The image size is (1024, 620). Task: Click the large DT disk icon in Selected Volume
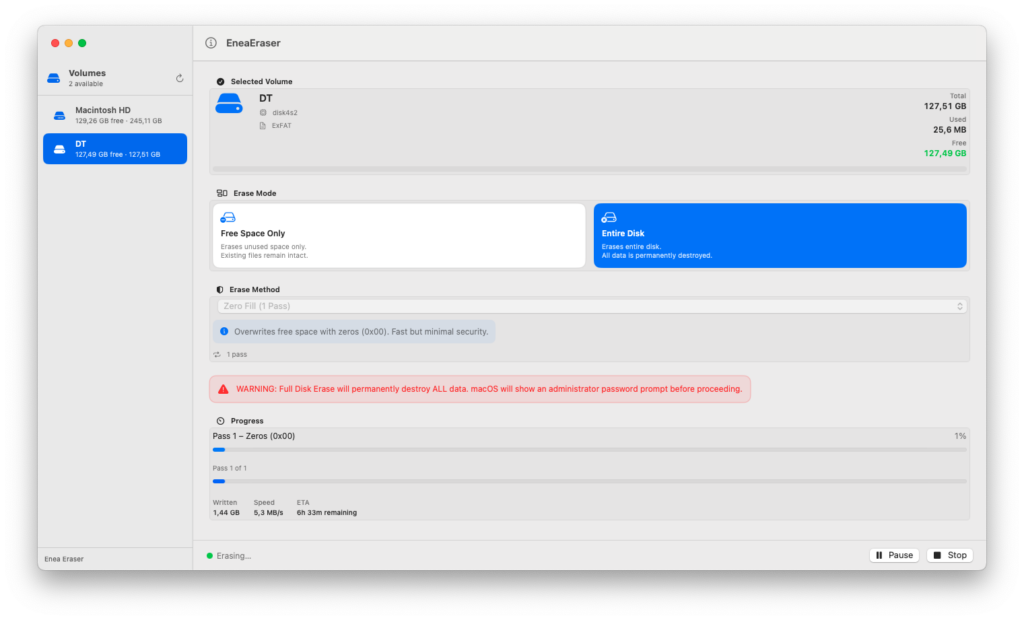[x=229, y=103]
